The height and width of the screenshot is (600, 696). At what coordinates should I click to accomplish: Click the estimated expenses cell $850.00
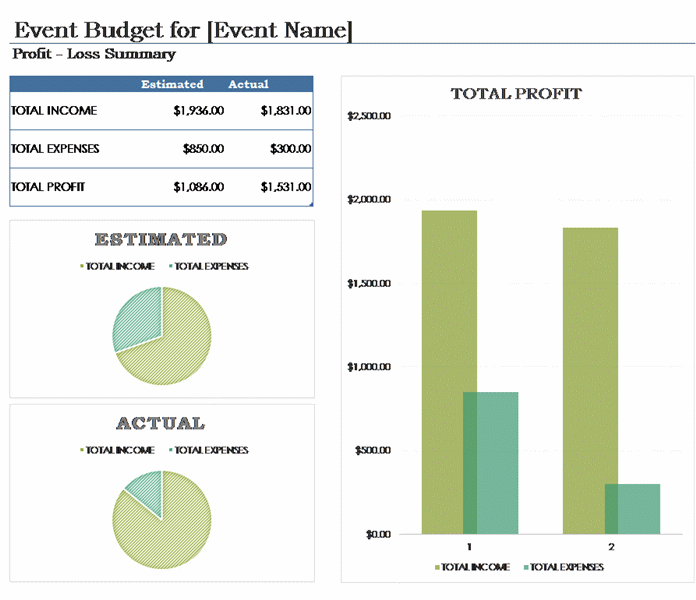pyautogui.click(x=203, y=149)
